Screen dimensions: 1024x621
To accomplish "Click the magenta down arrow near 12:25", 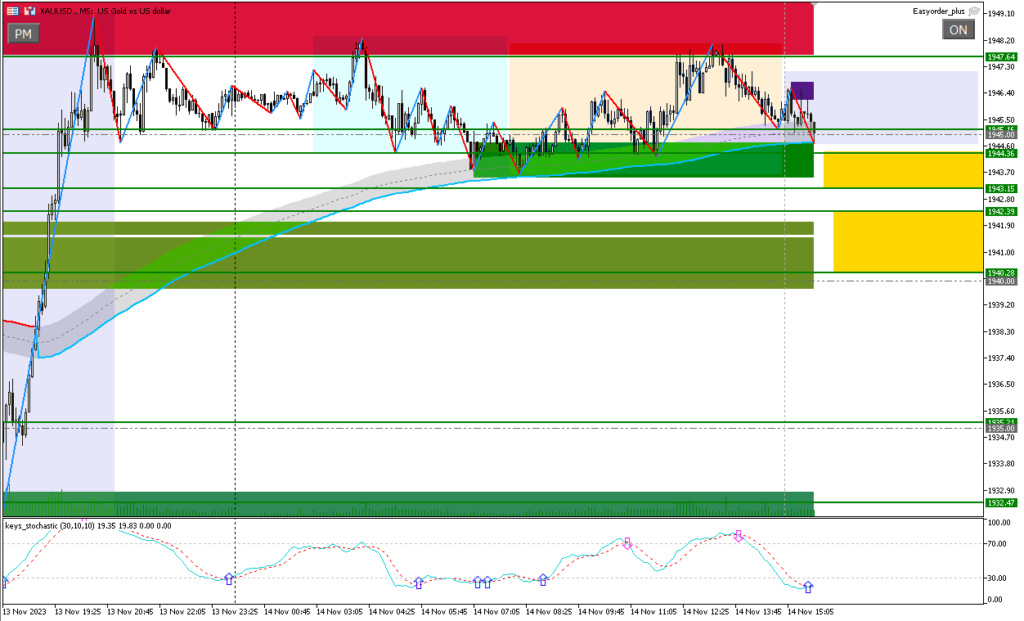I will [738, 536].
